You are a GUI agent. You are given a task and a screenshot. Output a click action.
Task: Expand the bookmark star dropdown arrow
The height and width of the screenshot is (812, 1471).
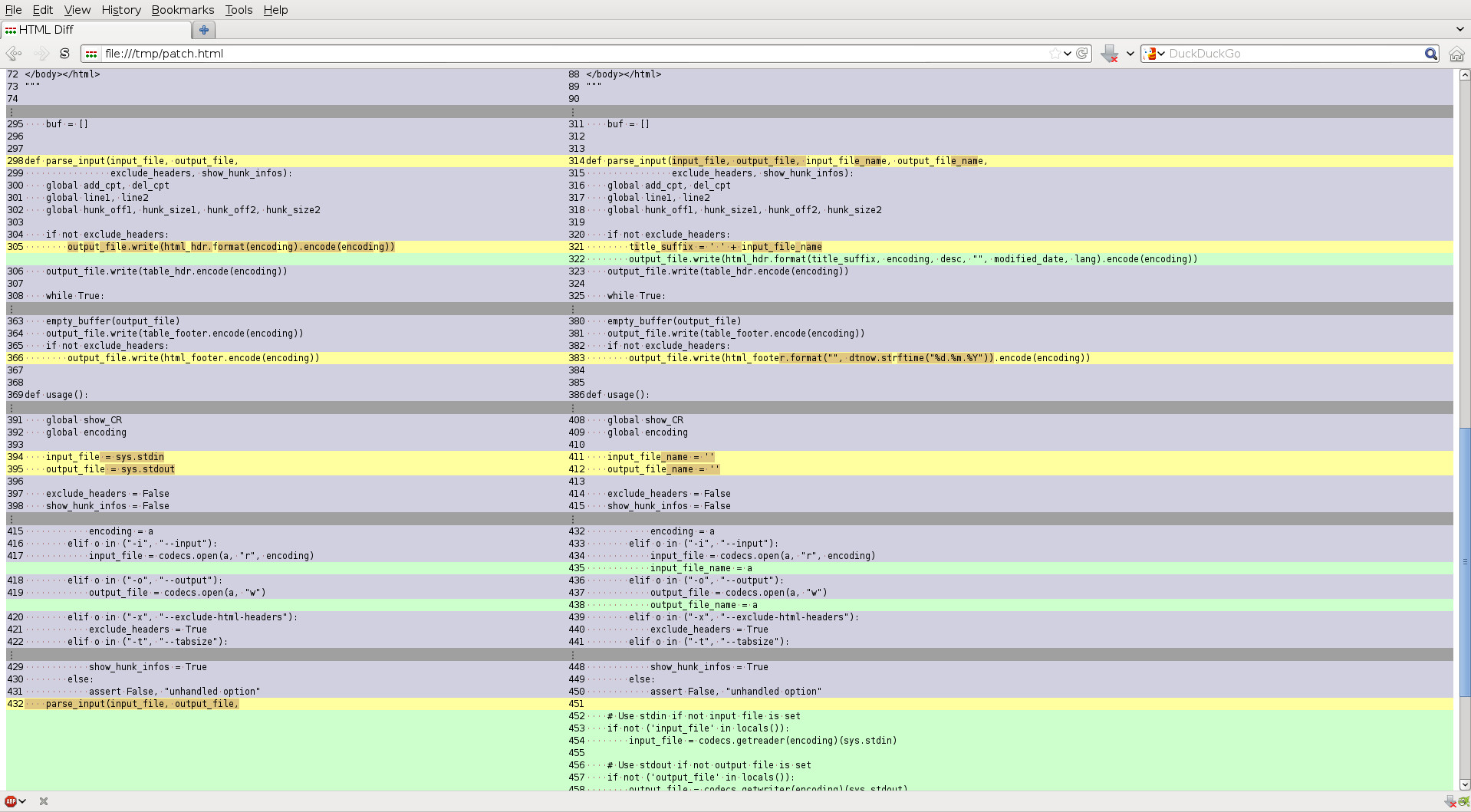point(1067,54)
